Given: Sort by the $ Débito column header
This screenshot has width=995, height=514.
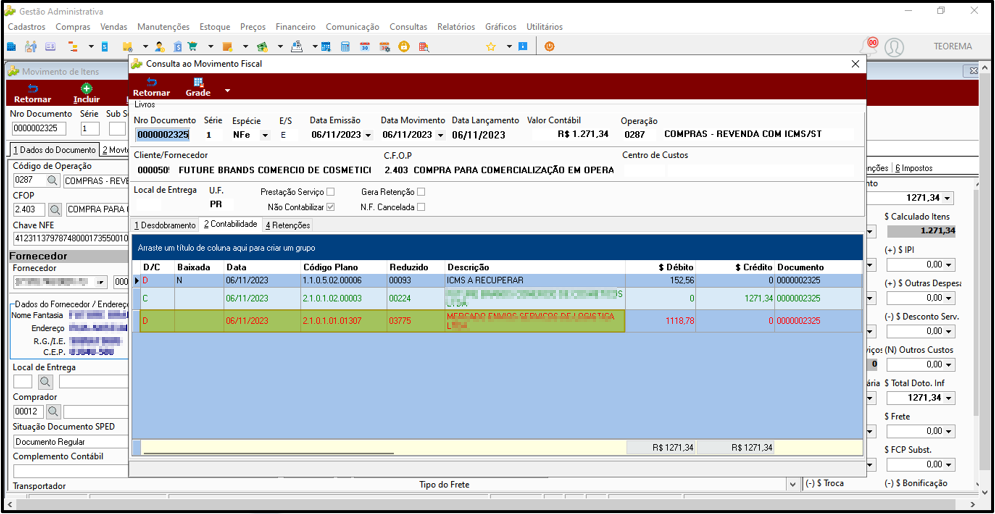Looking at the screenshot, I should point(661,267).
